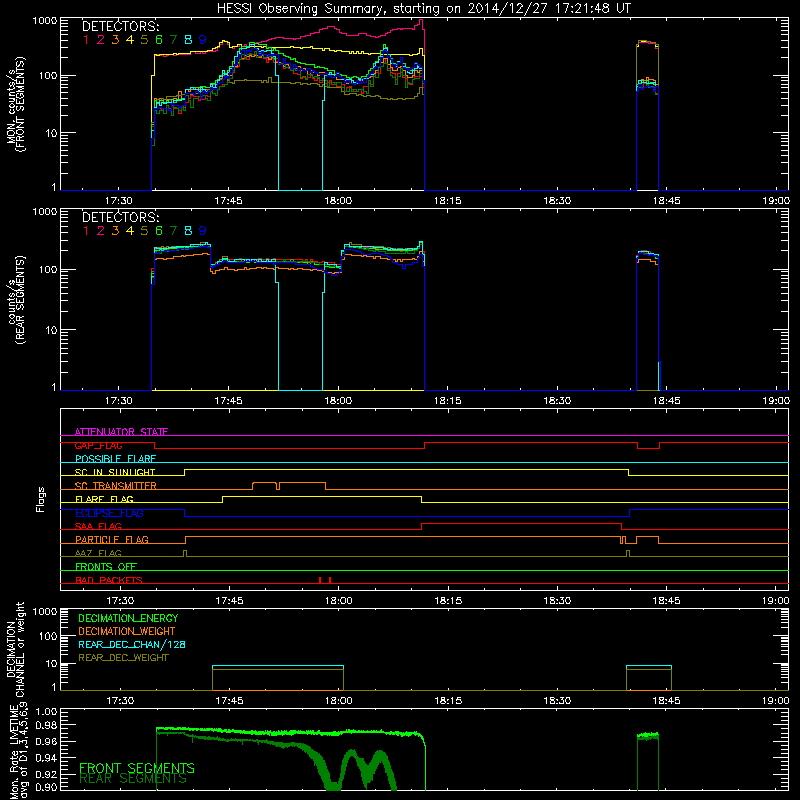Click the 19:00 tick under the decimation plot
Image resolution: width=800 pixels, height=800 pixels.
tap(776, 701)
